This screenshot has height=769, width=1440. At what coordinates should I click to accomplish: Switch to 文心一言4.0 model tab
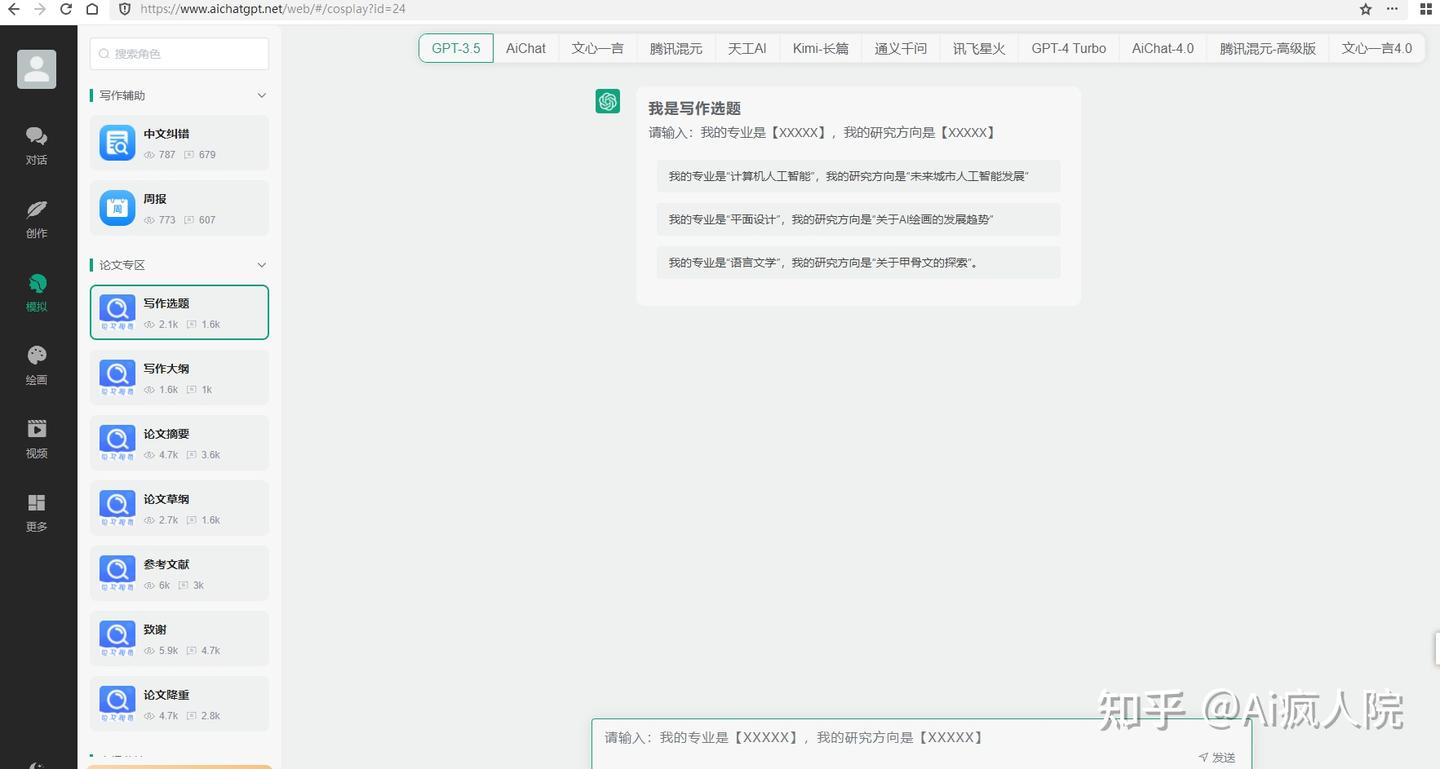[1377, 48]
